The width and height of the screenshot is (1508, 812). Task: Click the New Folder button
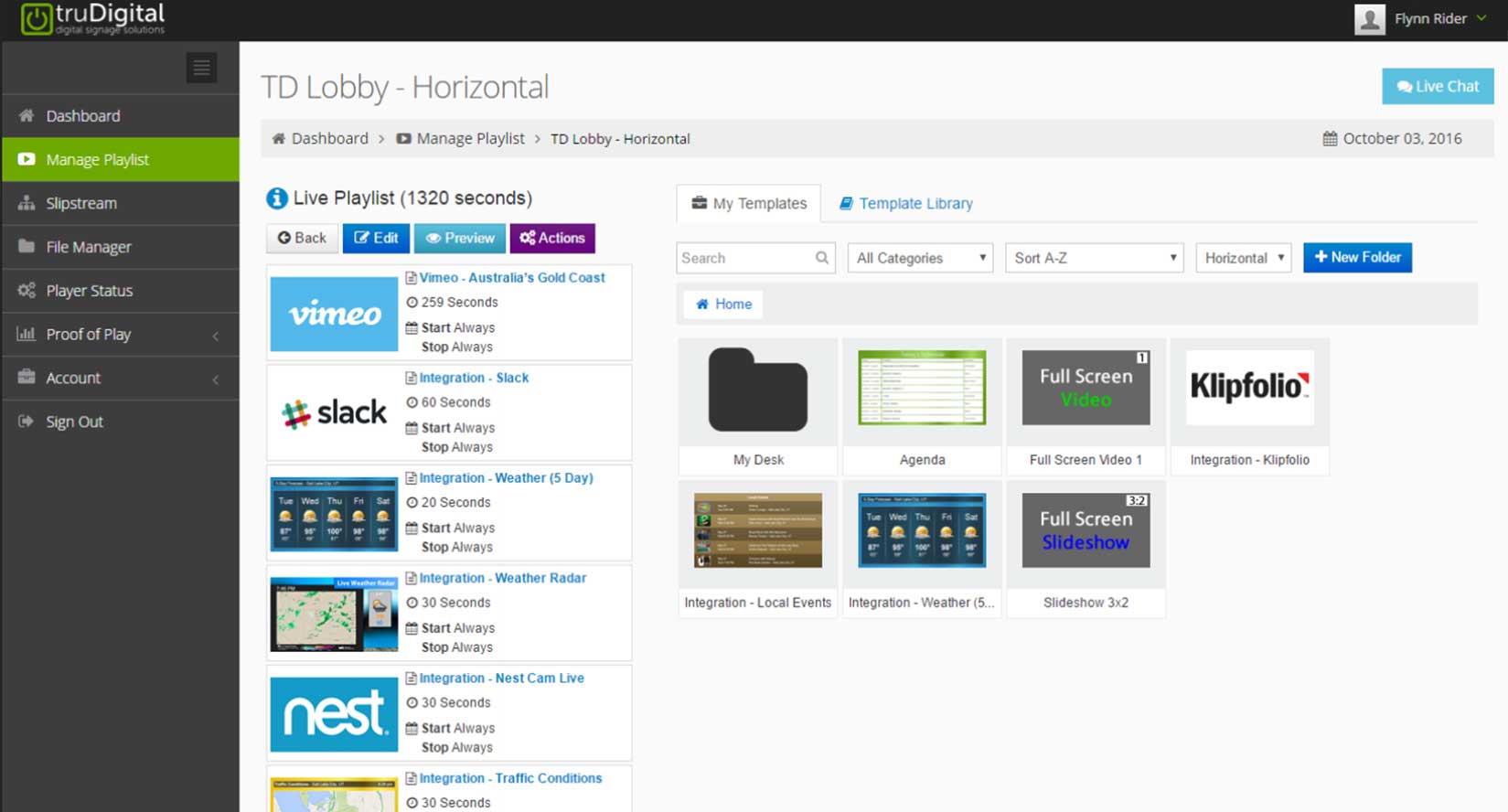pos(1357,258)
